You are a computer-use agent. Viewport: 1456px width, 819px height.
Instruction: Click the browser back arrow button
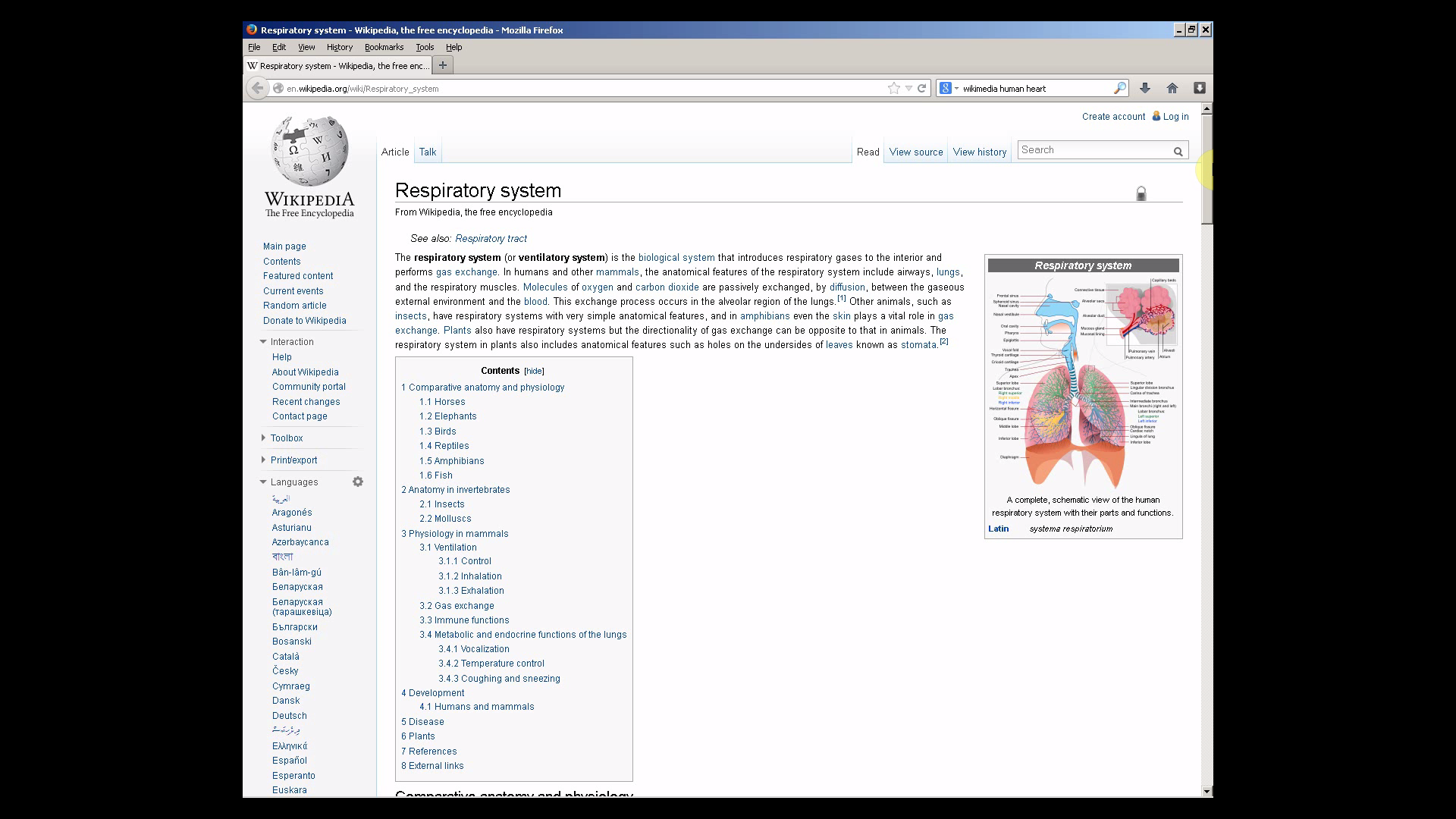258,88
